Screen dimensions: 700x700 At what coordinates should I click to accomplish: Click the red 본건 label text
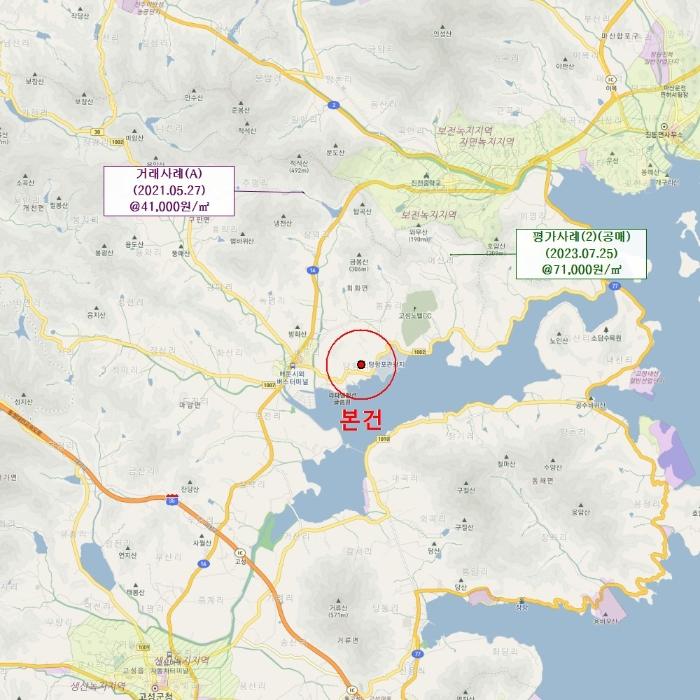click(361, 419)
